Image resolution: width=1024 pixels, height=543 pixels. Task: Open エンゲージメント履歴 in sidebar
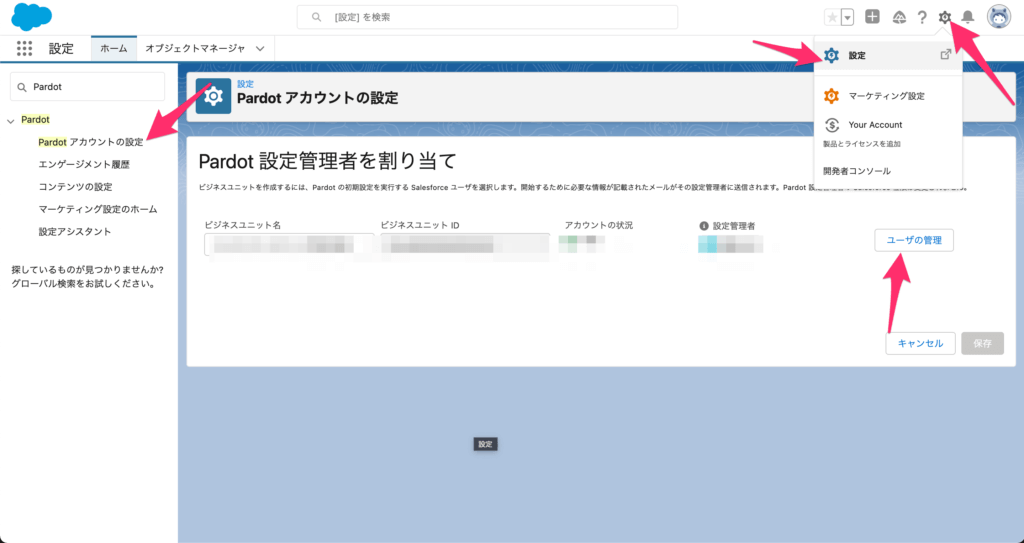[x=84, y=165]
